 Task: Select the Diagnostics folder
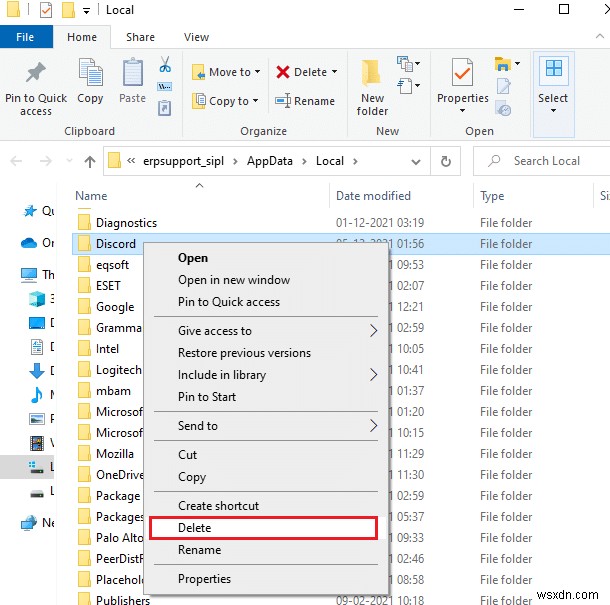tap(126, 223)
